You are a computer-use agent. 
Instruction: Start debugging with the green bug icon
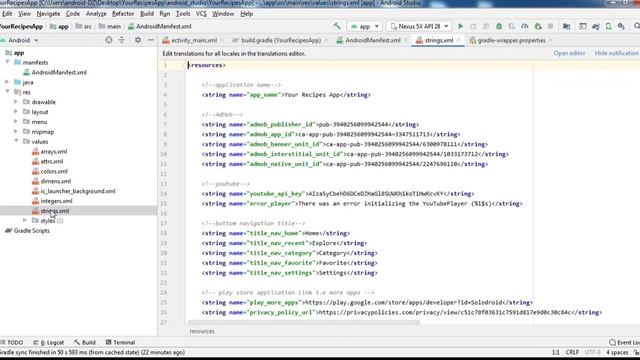499,26
